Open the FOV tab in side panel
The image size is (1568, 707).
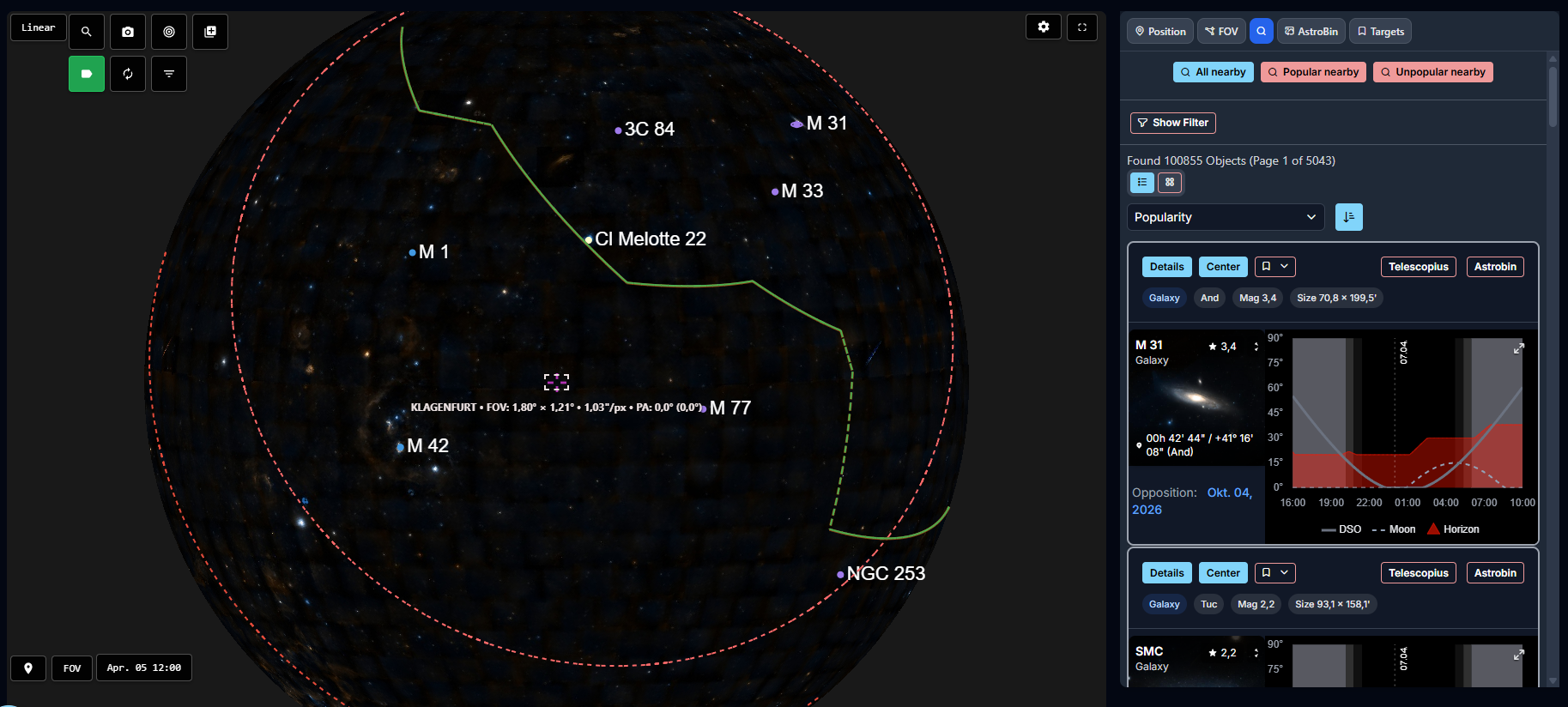pos(1221,32)
